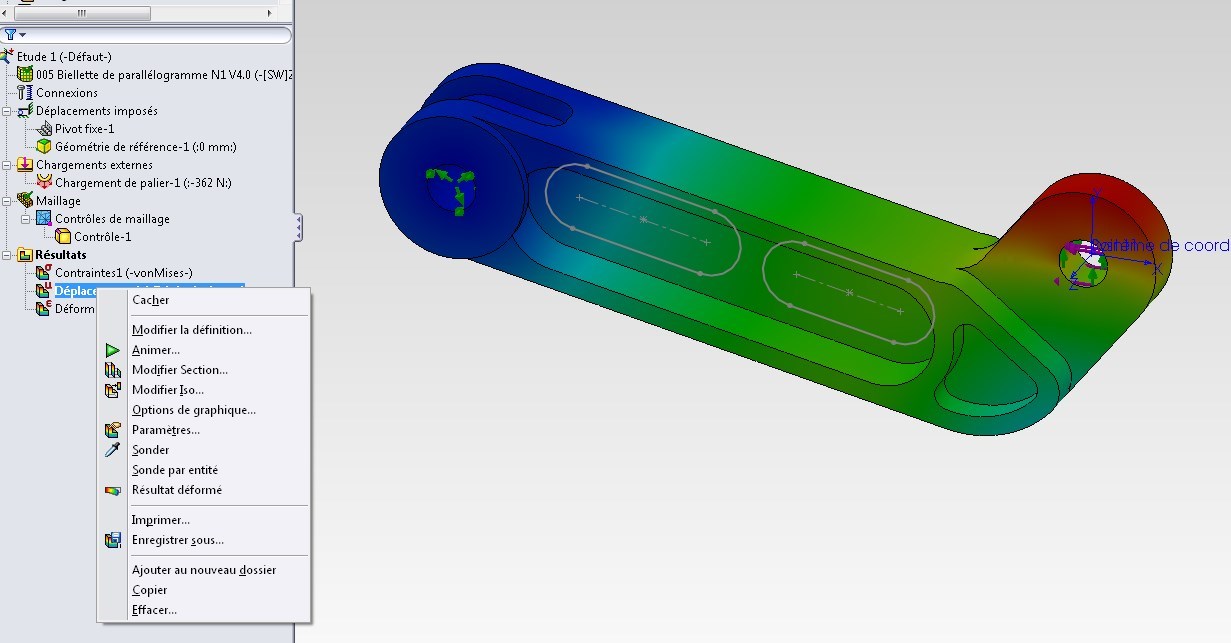Select Etude 1 (-Défaut-) tree row

(64, 56)
